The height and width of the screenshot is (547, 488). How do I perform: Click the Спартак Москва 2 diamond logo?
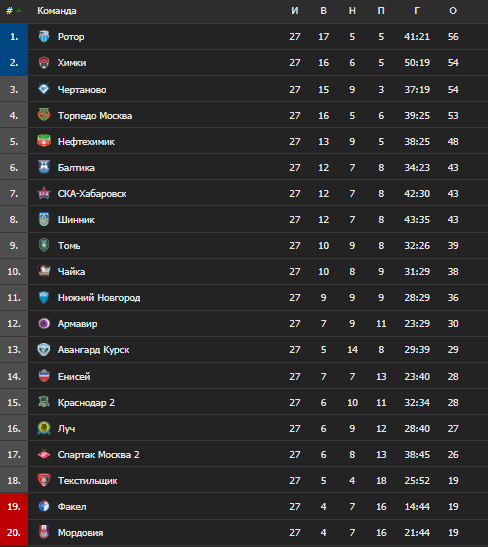pos(44,454)
